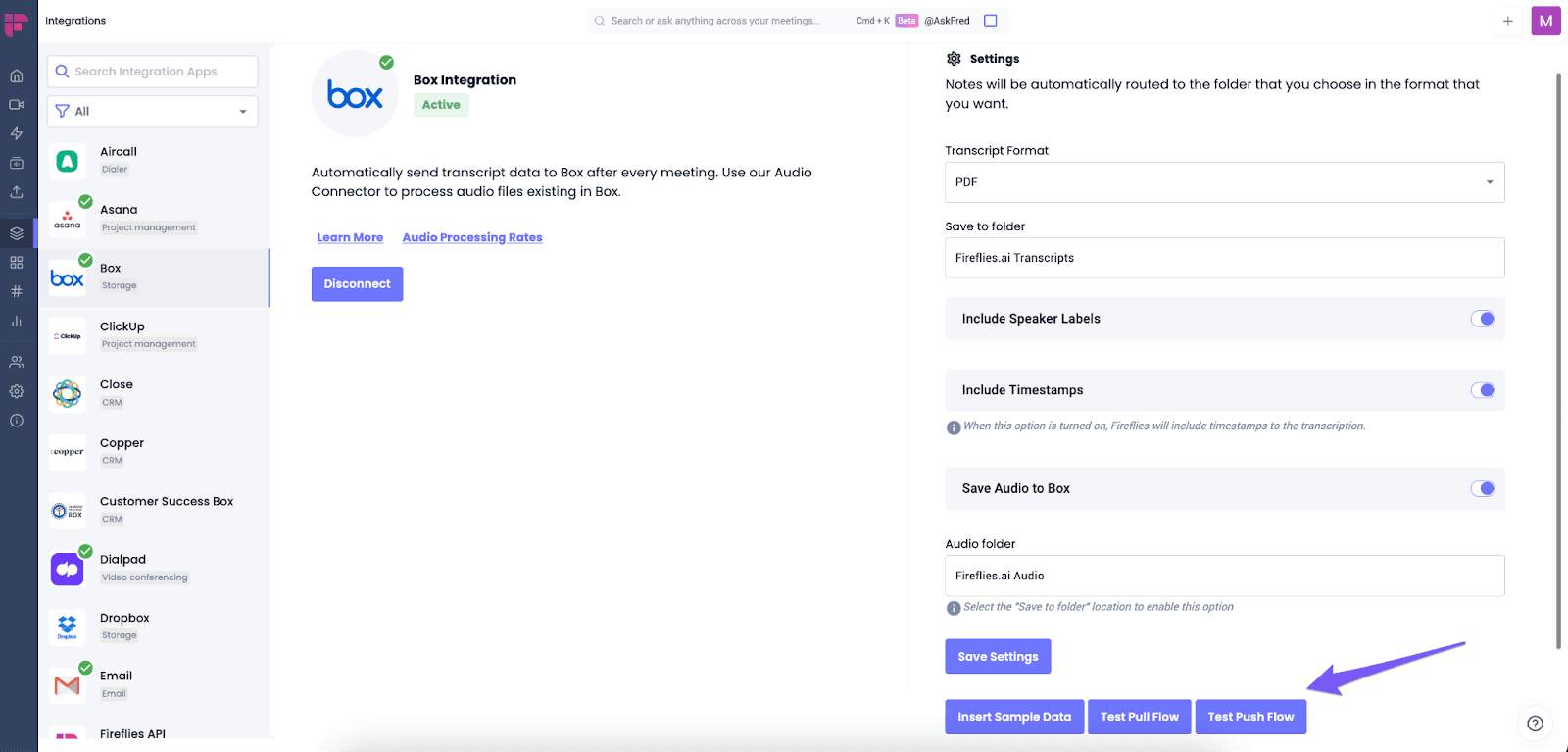Viewport: 1568px width, 752px height.
Task: Click the Beta badge in search bar
Action: (x=906, y=21)
